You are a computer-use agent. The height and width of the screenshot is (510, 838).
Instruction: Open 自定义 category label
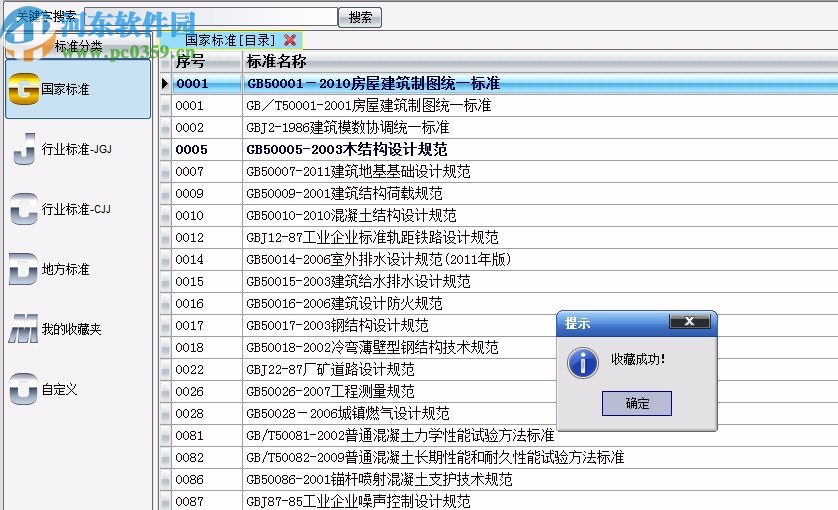click(x=59, y=389)
